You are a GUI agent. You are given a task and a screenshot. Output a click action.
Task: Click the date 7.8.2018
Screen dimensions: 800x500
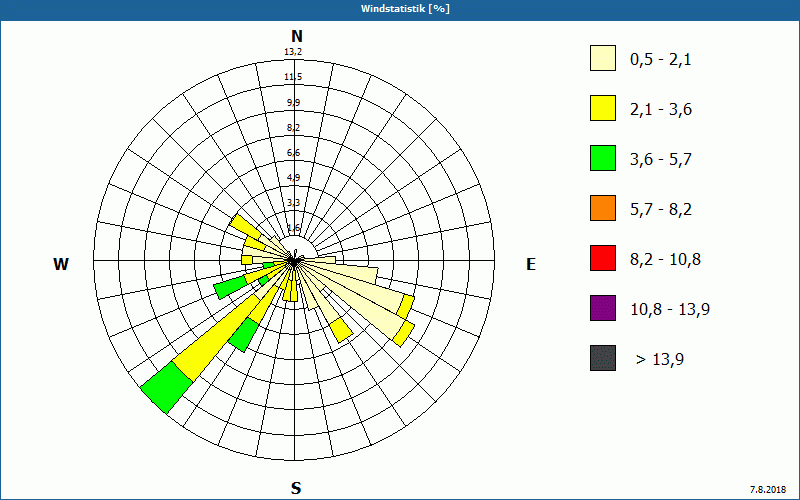(x=768, y=489)
